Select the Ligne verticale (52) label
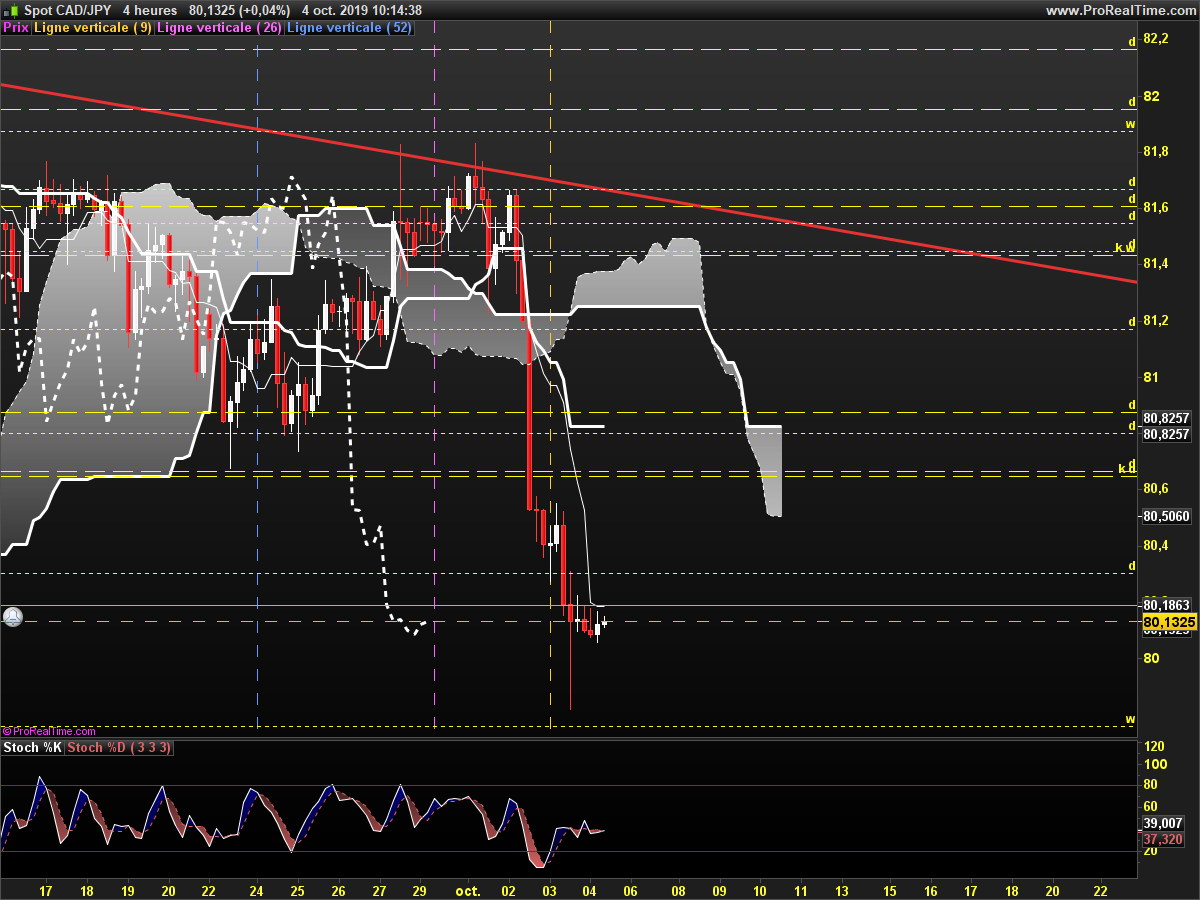 click(x=349, y=28)
